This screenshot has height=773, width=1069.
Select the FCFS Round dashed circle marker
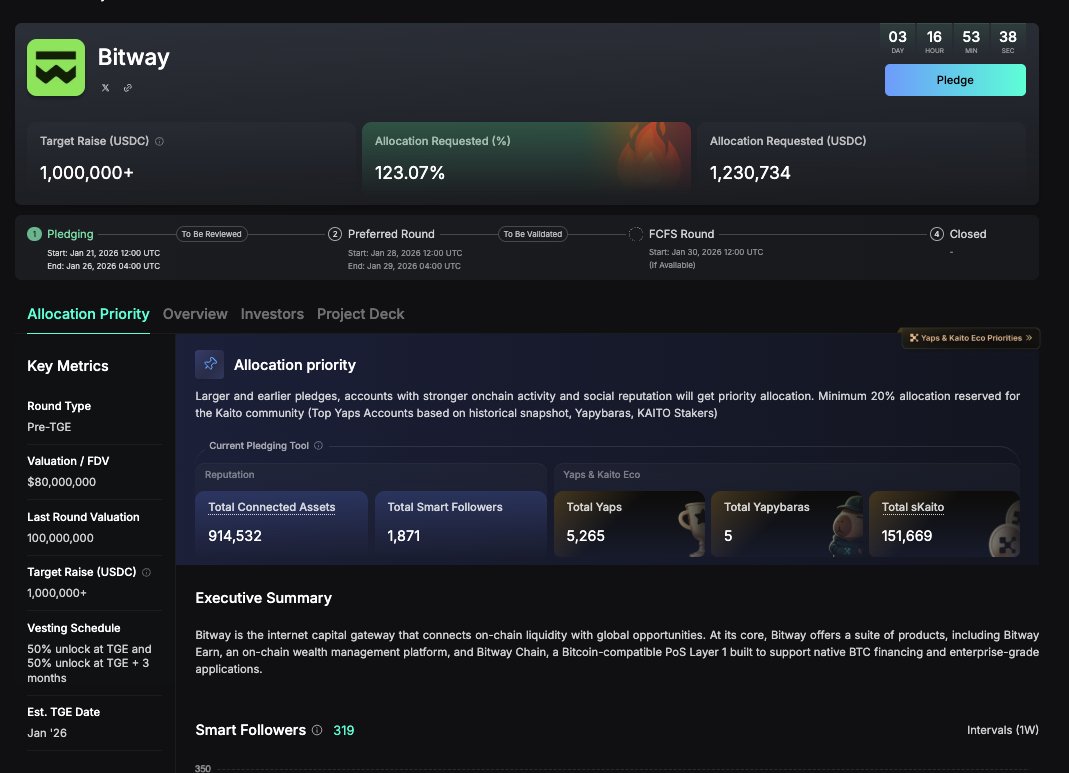(x=635, y=234)
